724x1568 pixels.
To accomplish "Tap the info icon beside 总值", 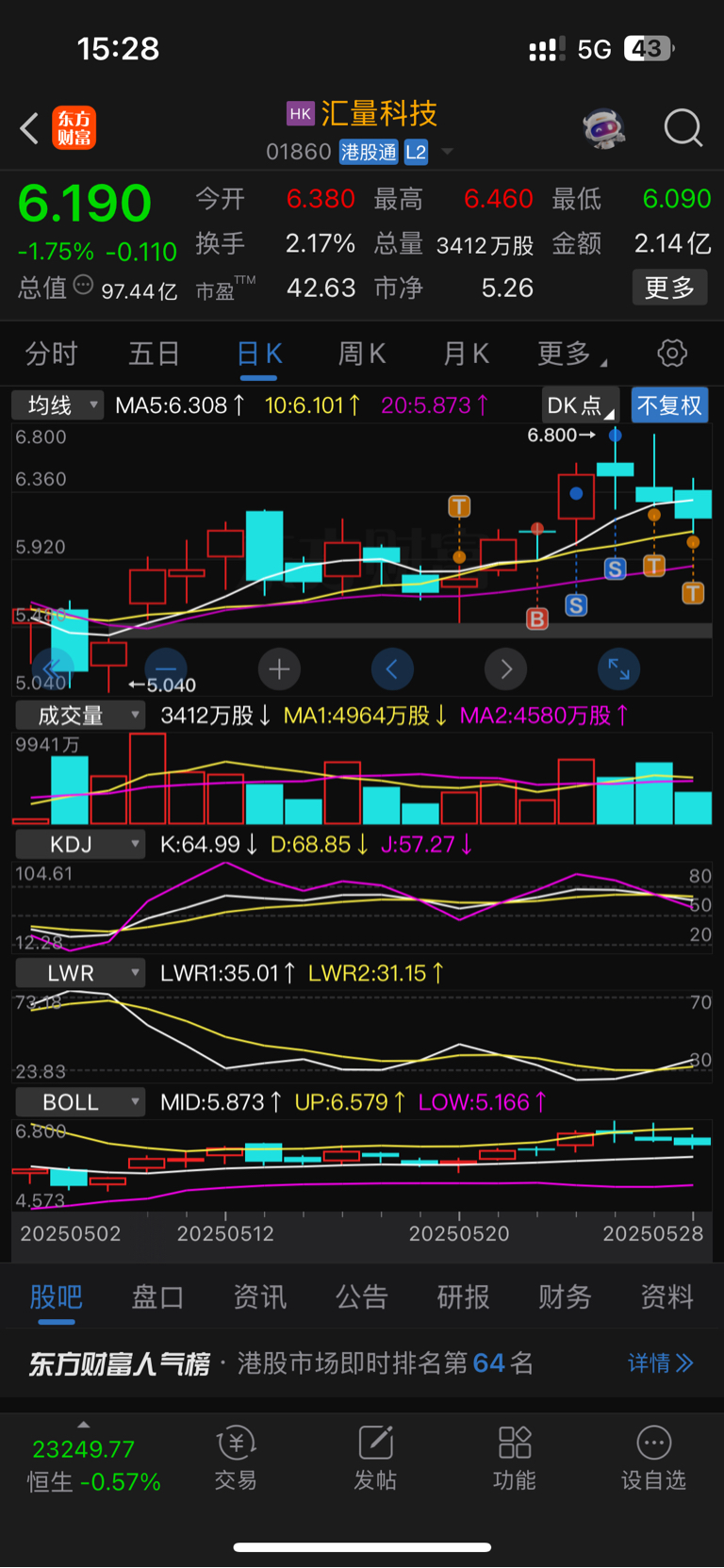I will (x=83, y=286).
